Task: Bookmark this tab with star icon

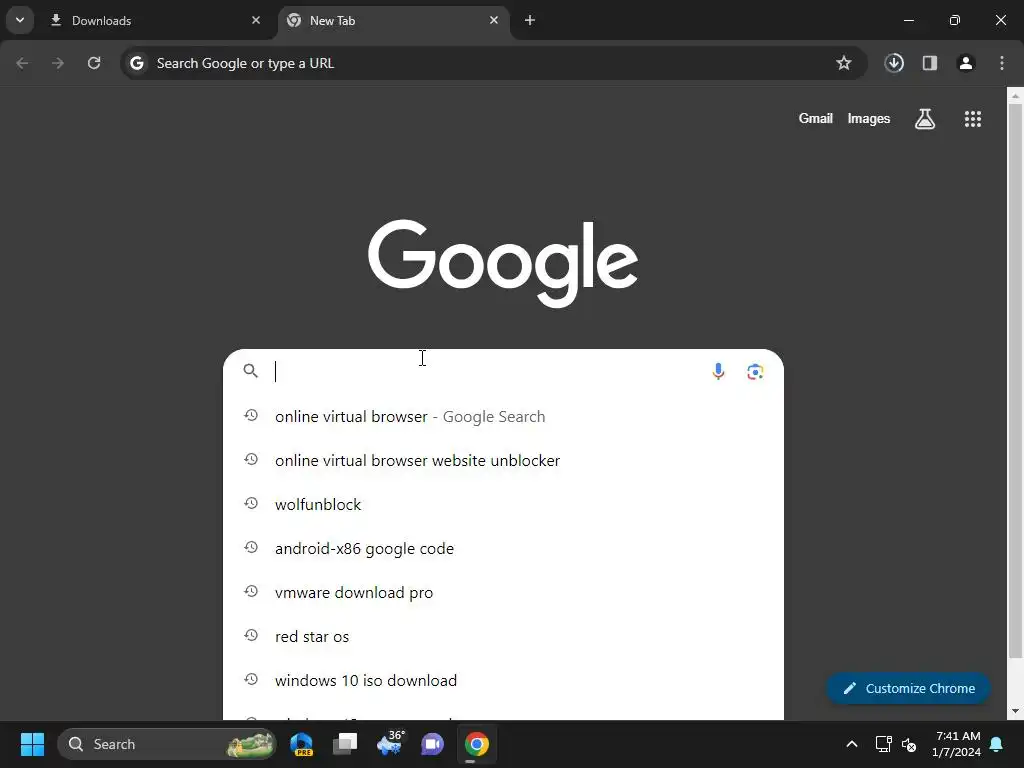Action: (844, 63)
